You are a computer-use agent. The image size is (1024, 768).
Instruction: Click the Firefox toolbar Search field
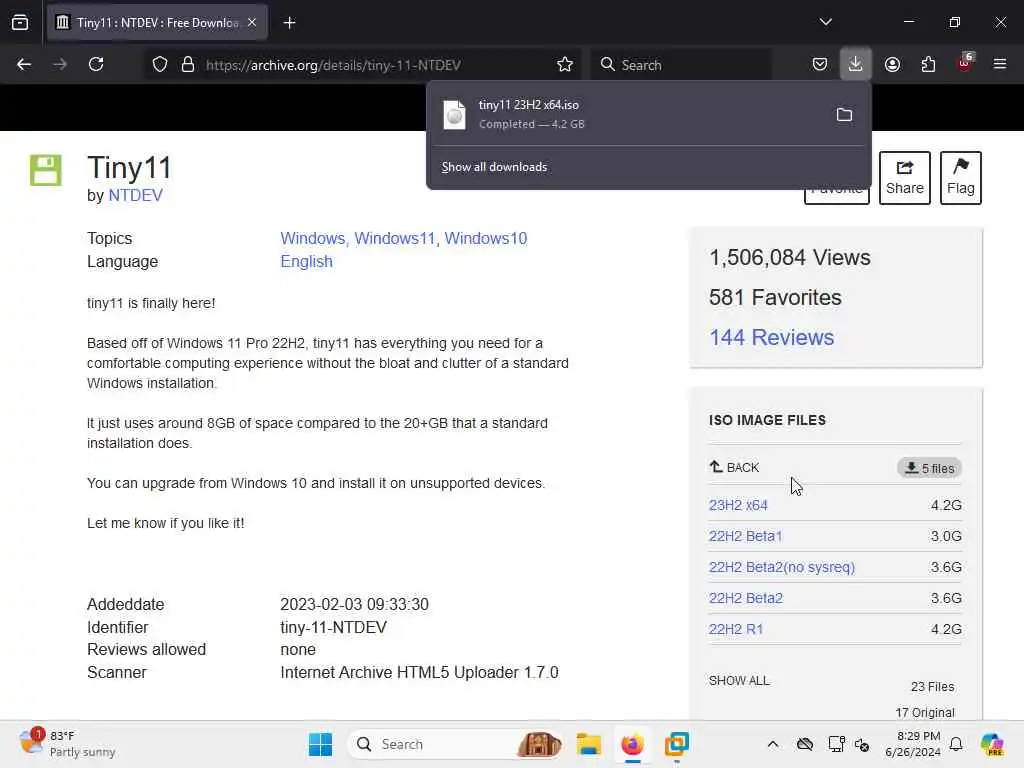681,65
